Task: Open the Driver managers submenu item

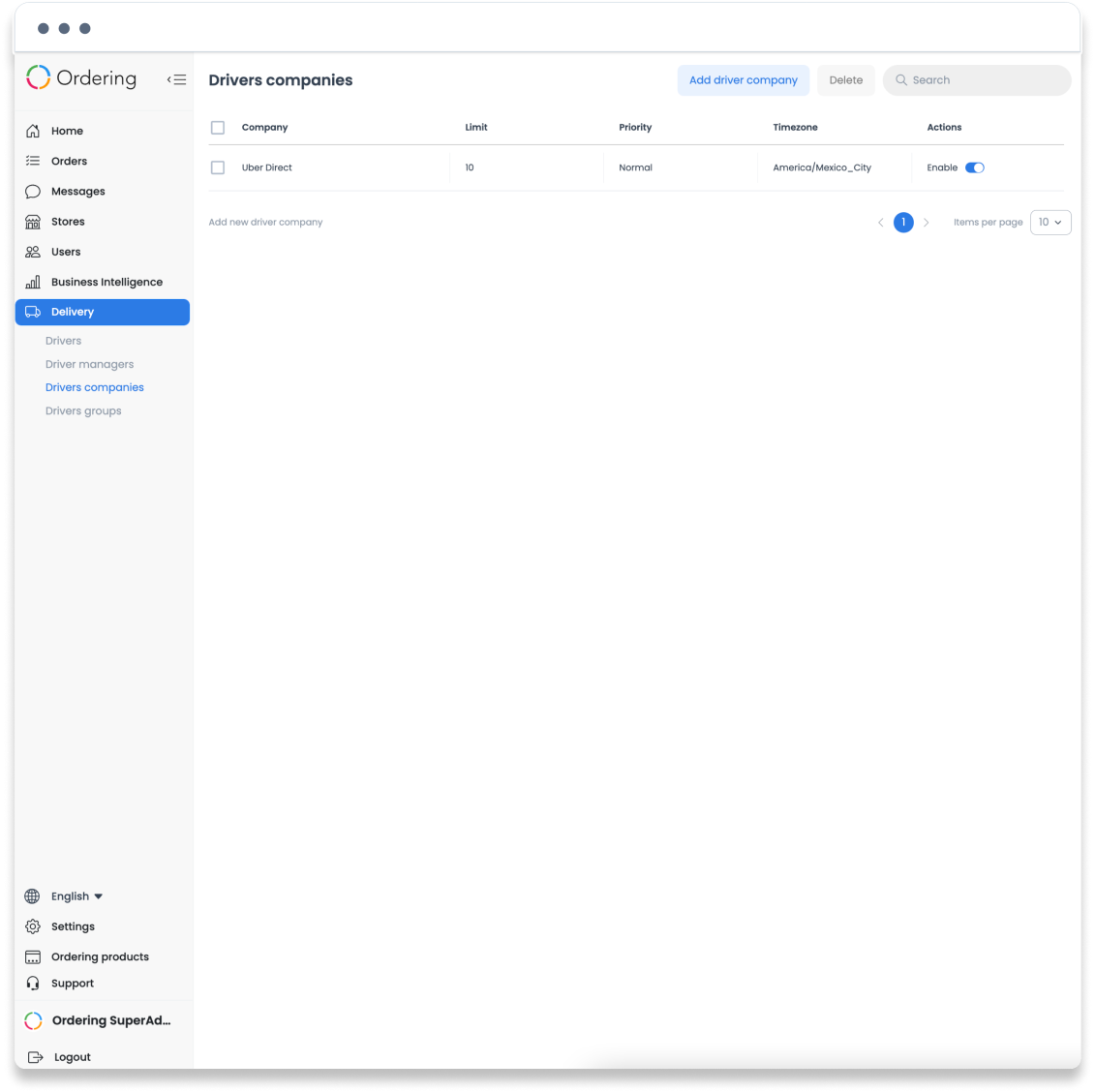Action: (x=89, y=364)
